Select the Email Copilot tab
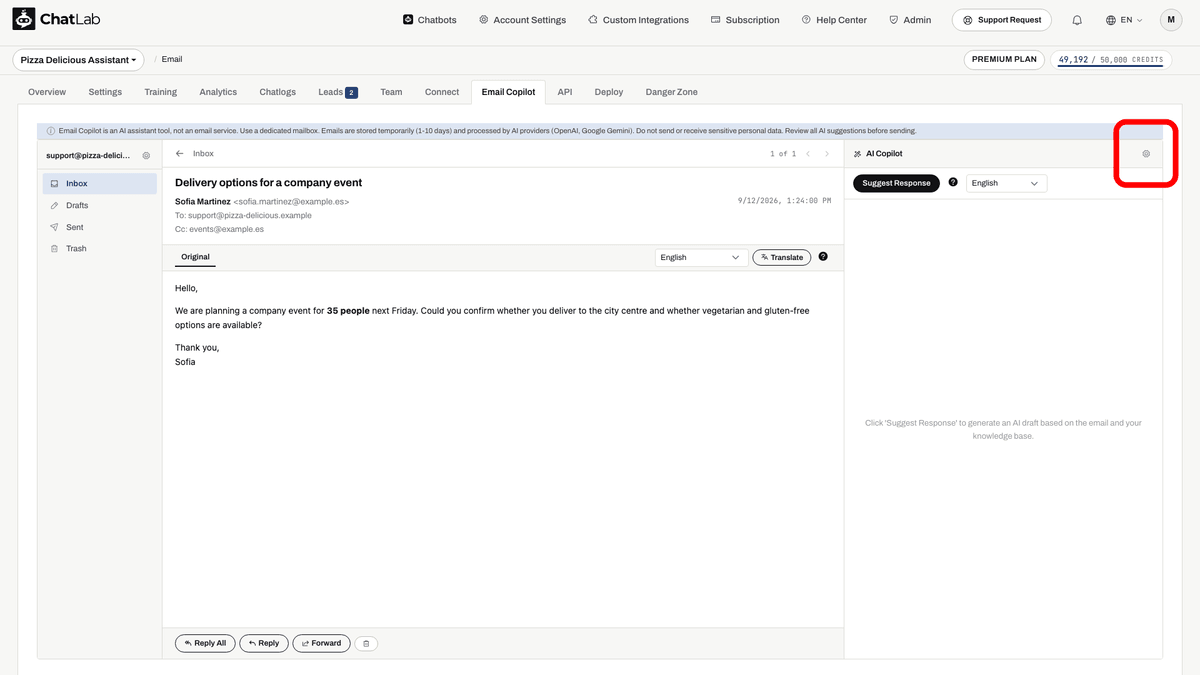The width and height of the screenshot is (1200, 675). (508, 92)
